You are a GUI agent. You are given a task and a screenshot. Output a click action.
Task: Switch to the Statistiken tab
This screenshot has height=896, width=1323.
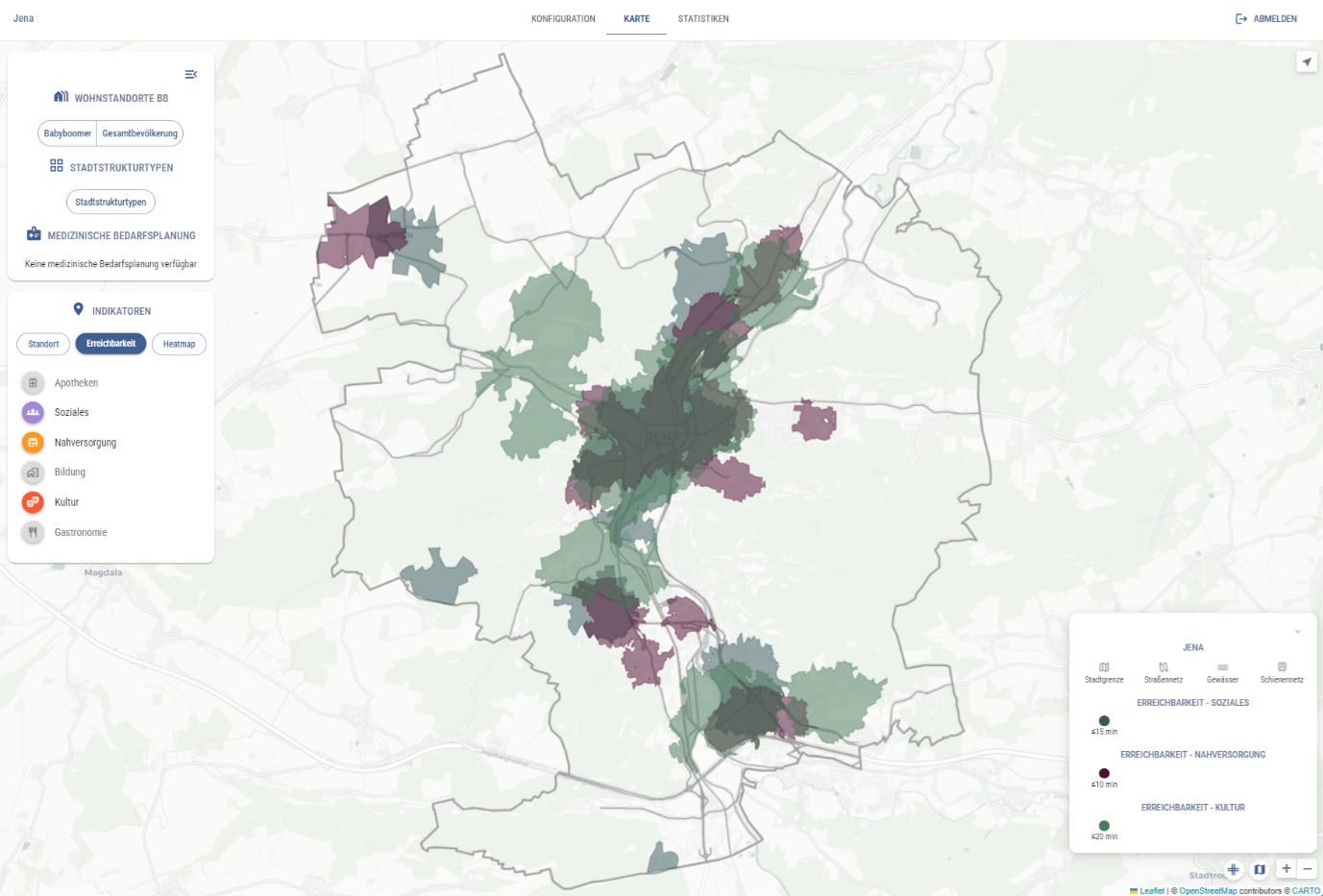tap(703, 19)
